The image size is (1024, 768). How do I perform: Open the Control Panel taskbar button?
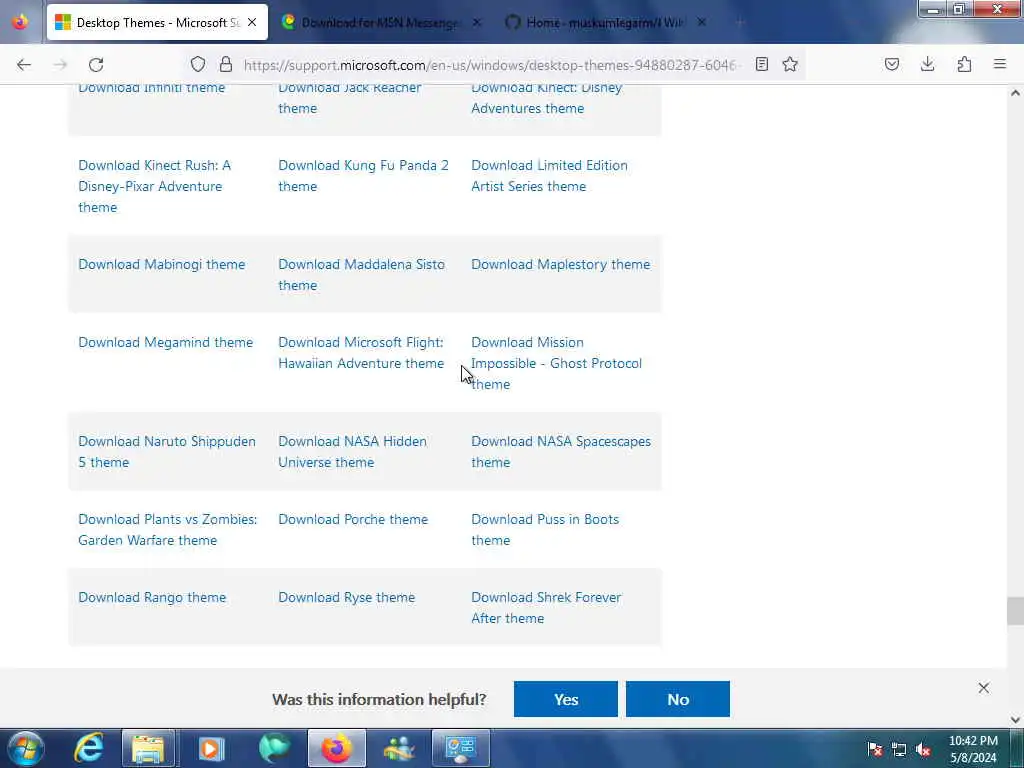pyautogui.click(x=460, y=748)
